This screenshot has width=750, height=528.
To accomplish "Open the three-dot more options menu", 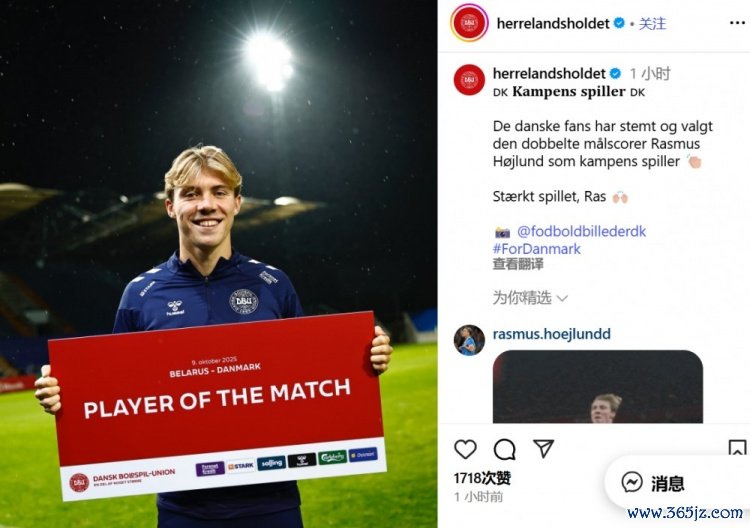I will coord(737,23).
